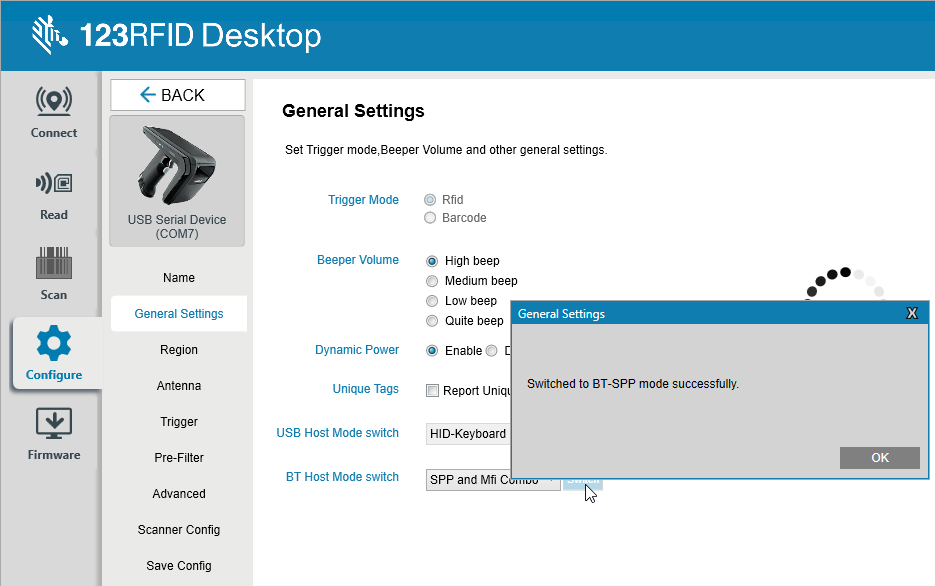
Task: Open the Scanner Config menu item
Action: (x=179, y=530)
